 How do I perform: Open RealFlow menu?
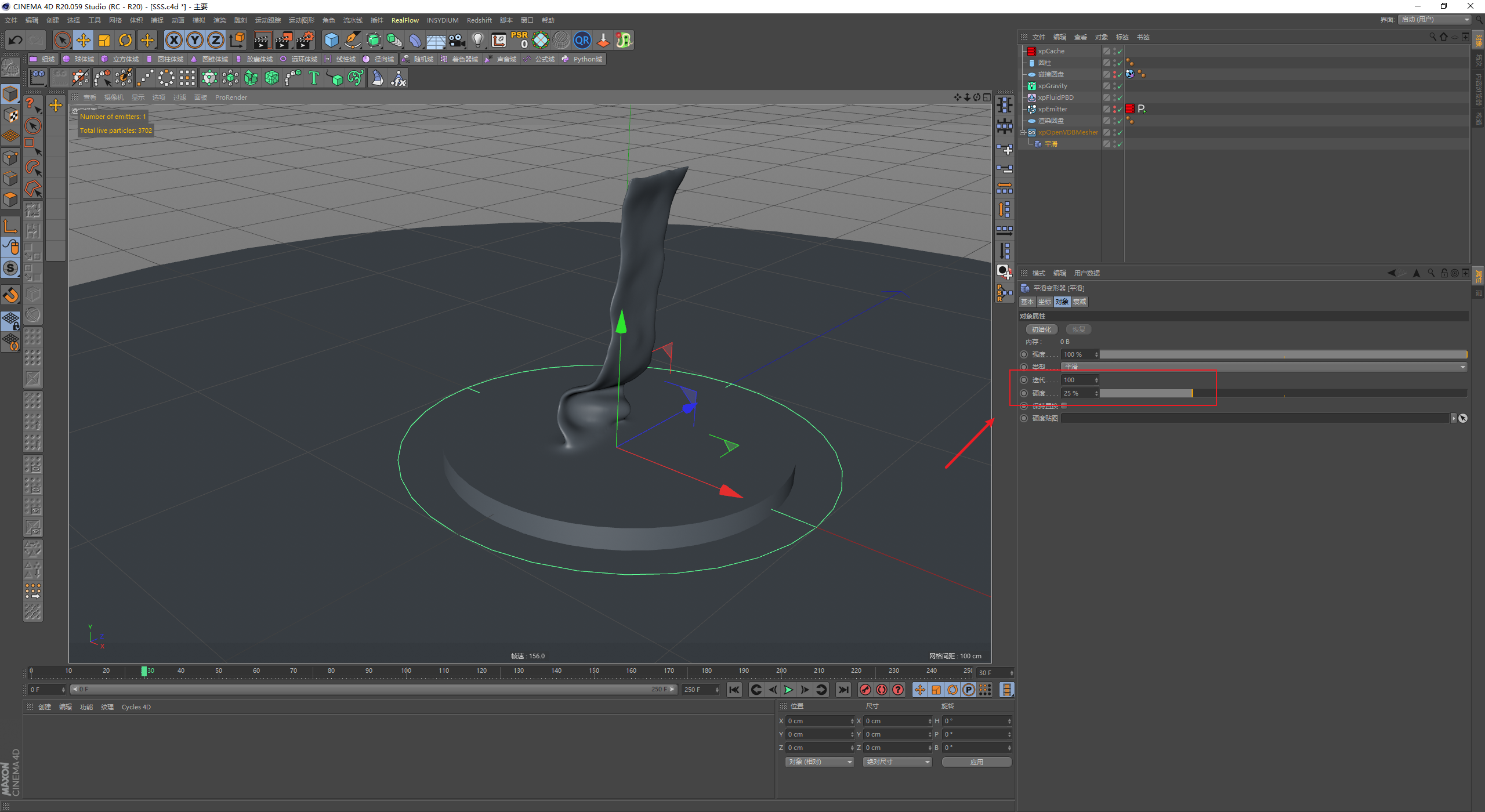click(x=405, y=20)
